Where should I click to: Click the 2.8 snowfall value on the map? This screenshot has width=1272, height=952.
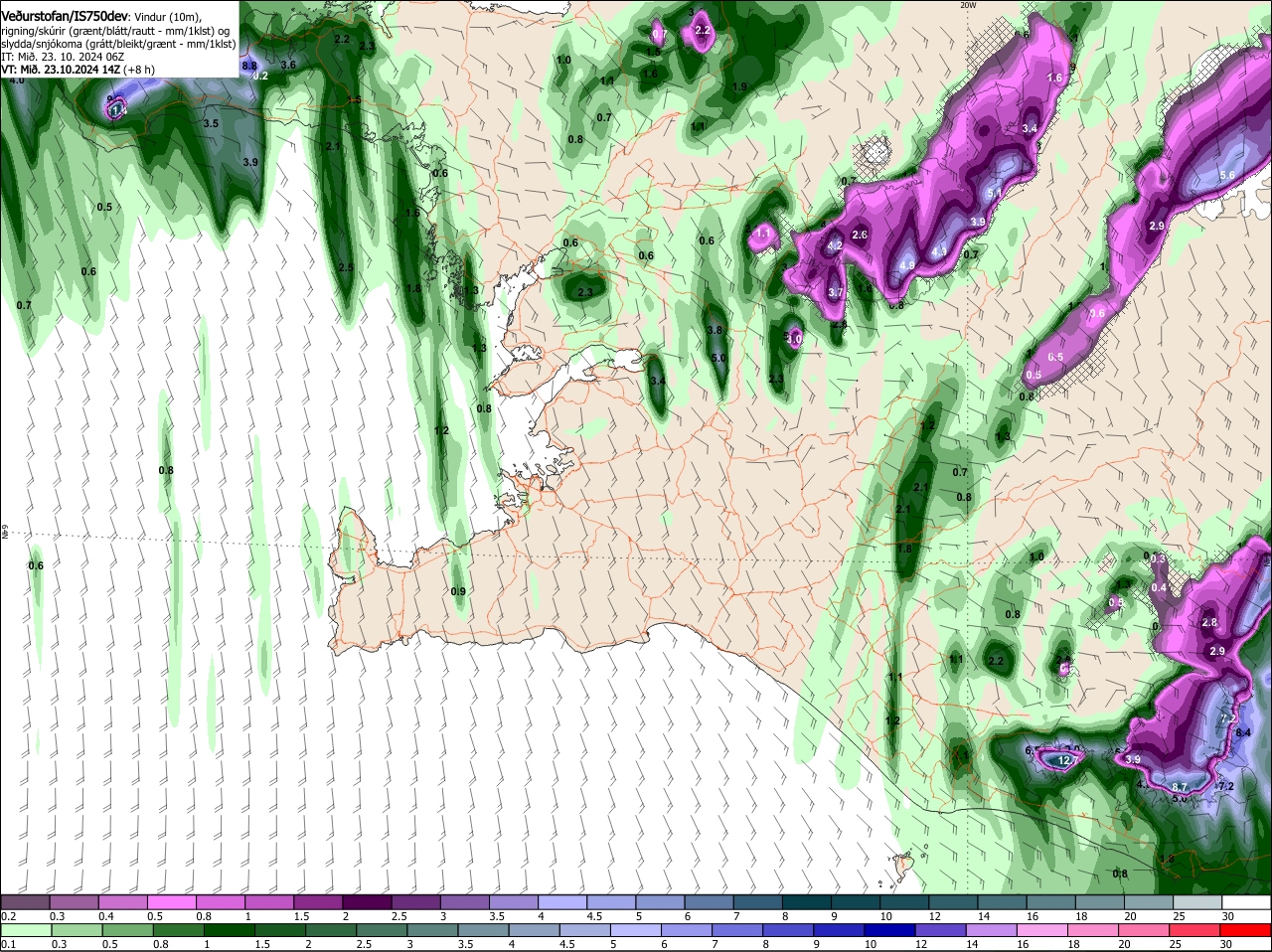[1209, 622]
